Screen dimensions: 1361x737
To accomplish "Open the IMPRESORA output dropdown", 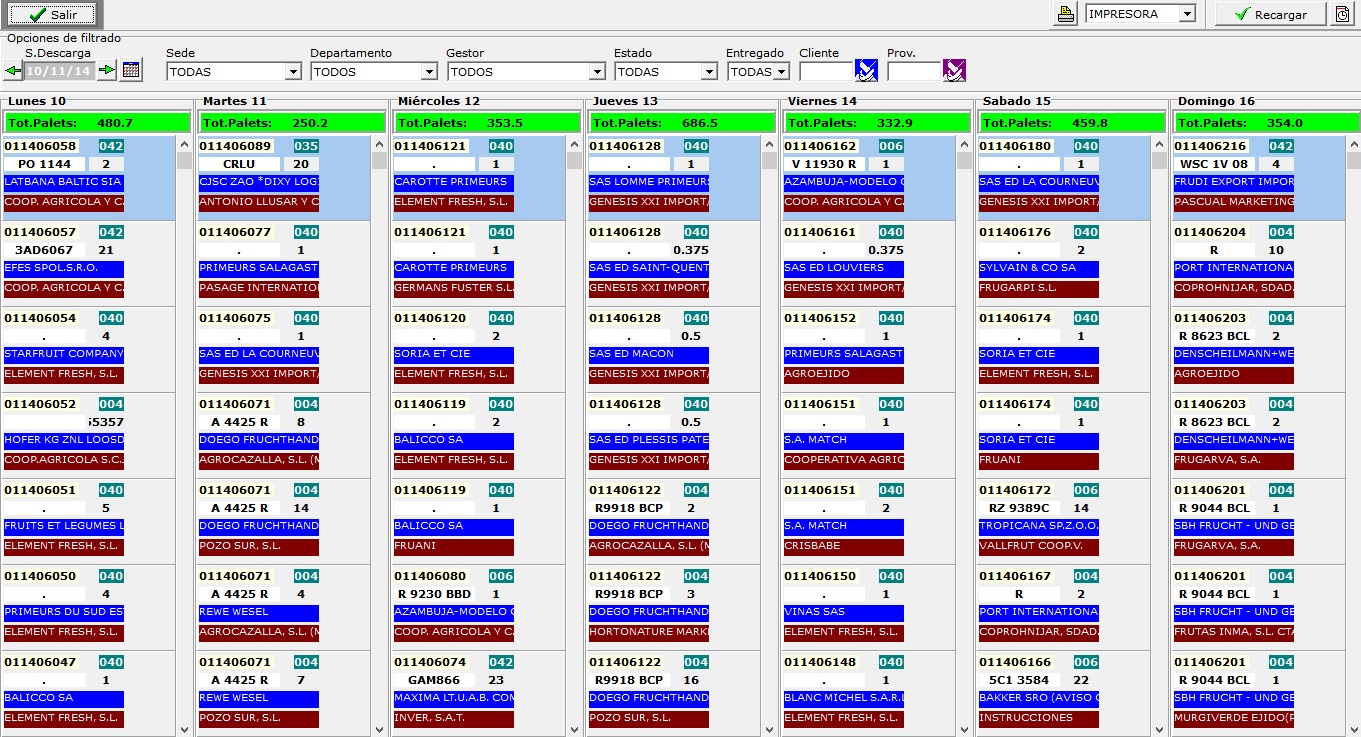I will coord(1187,14).
